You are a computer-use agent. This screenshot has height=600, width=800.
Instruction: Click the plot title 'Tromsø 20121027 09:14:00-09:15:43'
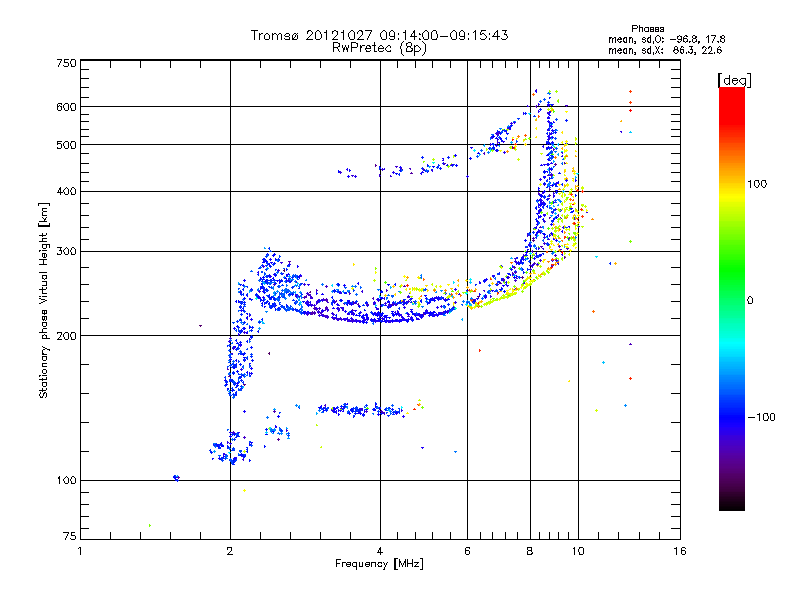pyautogui.click(x=379, y=35)
